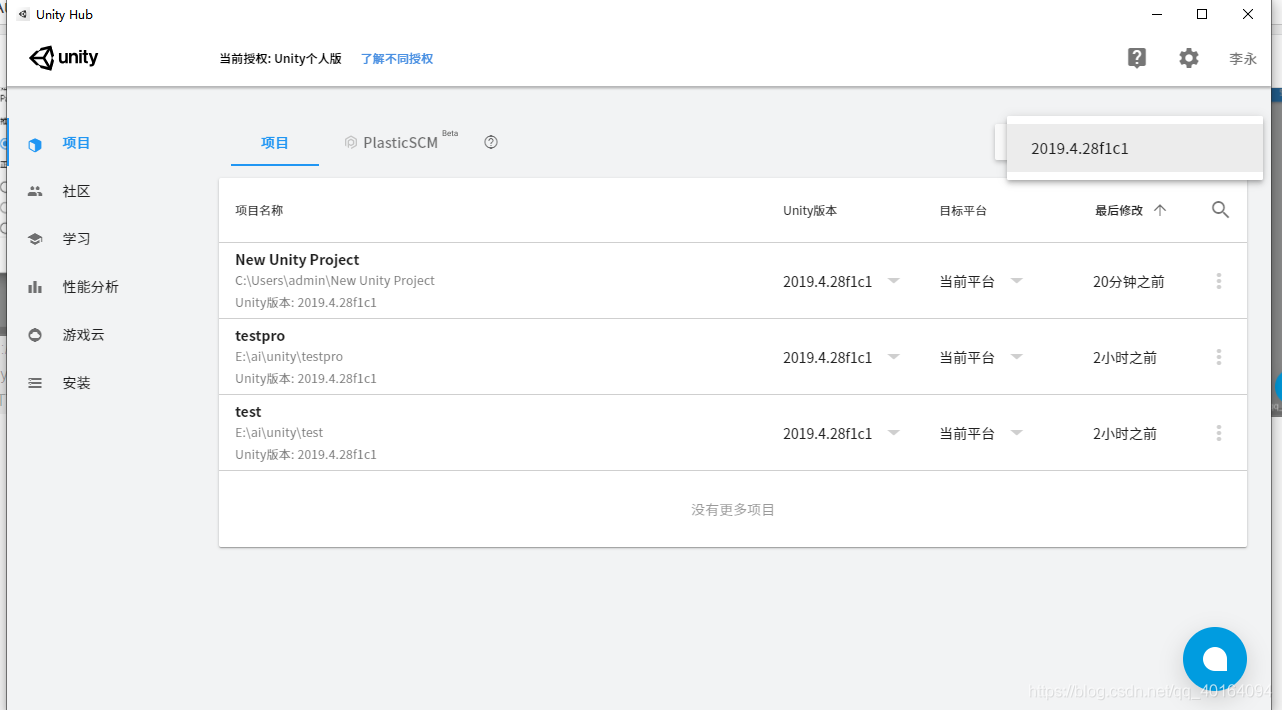The height and width of the screenshot is (710, 1282).
Task: Sort by 最后修改 column
Action: click(x=1119, y=211)
